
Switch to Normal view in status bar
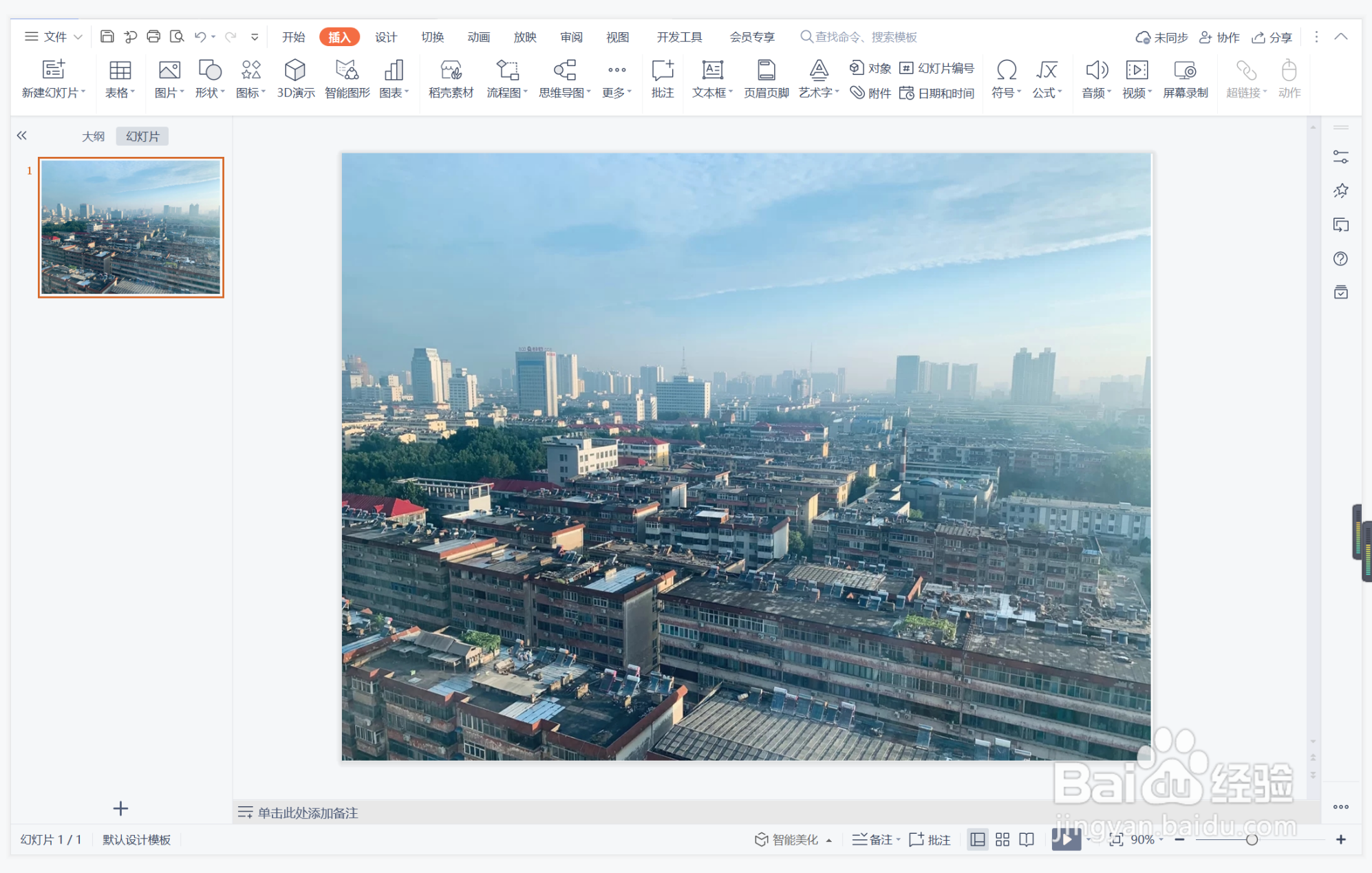pos(978,839)
